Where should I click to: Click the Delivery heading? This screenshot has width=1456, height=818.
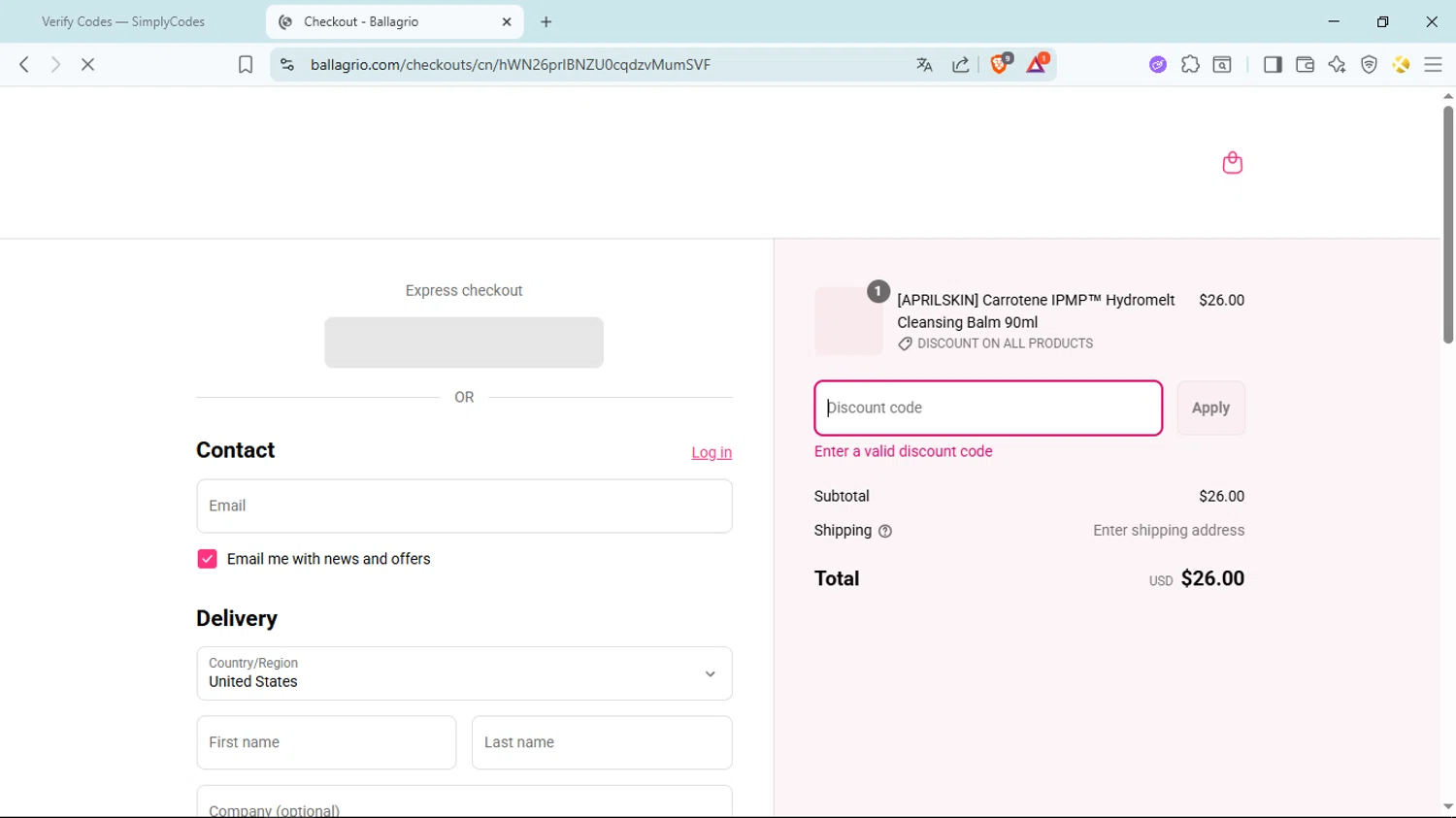click(237, 618)
